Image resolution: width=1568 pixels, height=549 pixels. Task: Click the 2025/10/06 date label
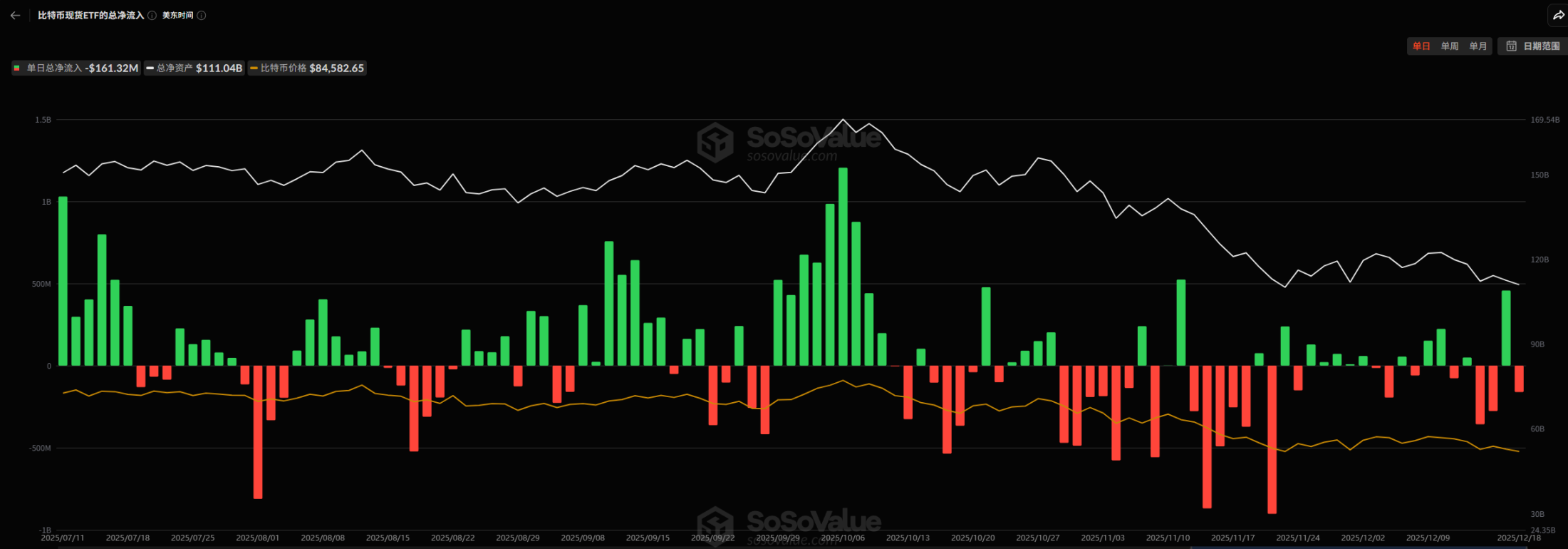click(843, 538)
